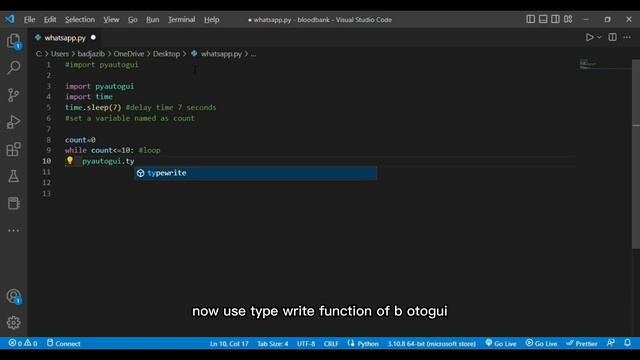Screen dimensions: 640x360
Task: Click the editor vertical scrollbar
Action: [636, 154]
